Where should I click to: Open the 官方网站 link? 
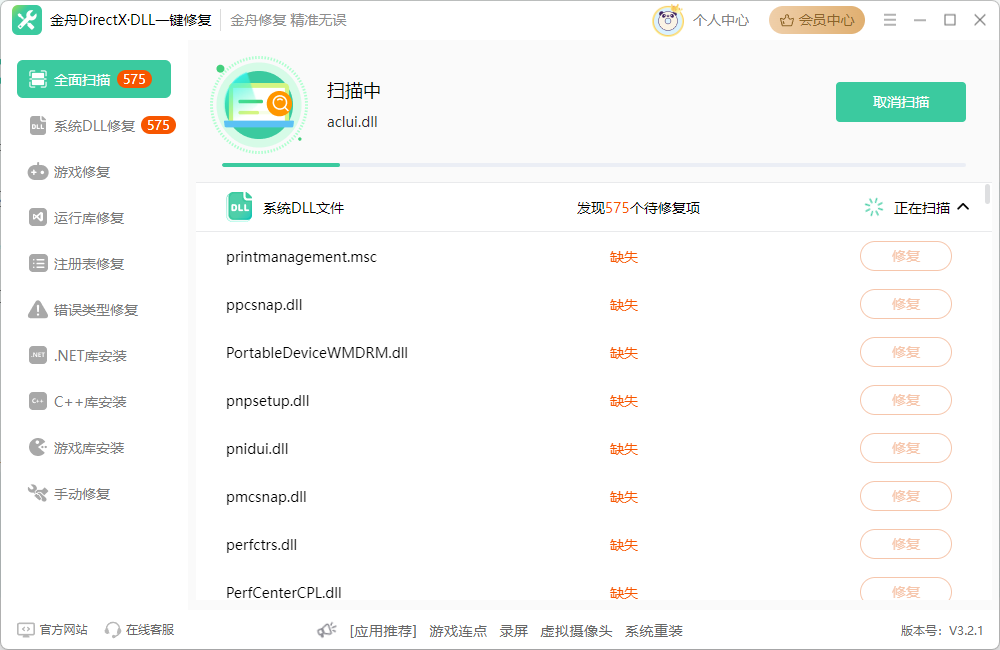pos(53,630)
